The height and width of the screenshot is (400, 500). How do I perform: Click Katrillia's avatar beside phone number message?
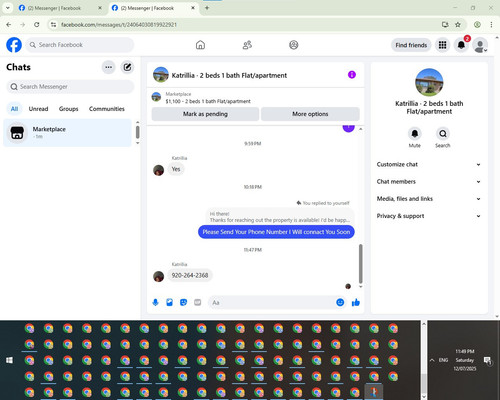158,276
